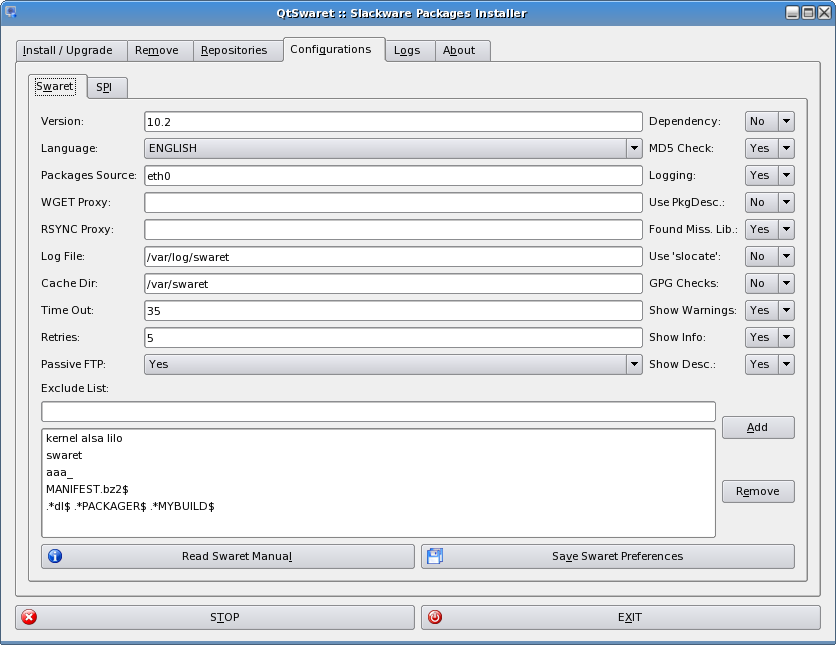836x645 pixels.
Task: Click the Add button for the exclude list
Action: tap(758, 428)
